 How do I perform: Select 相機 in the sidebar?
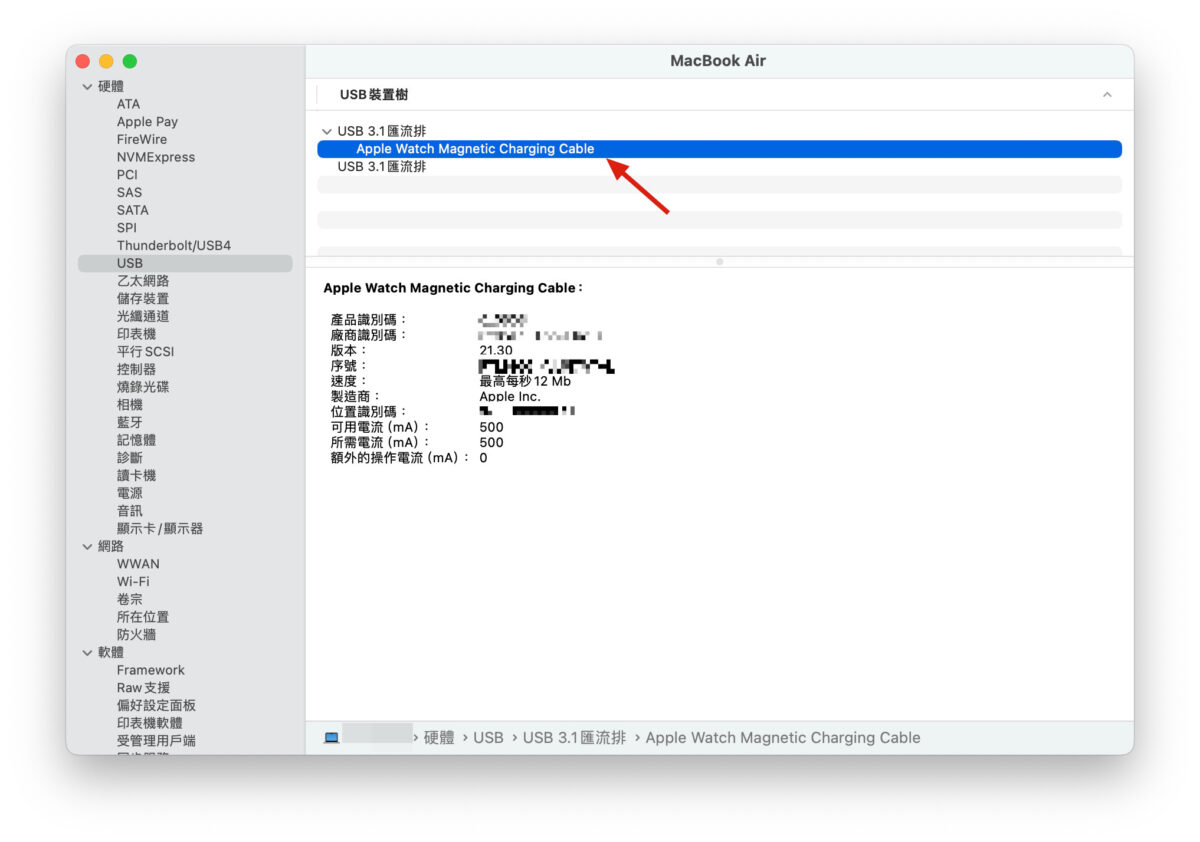tap(129, 405)
